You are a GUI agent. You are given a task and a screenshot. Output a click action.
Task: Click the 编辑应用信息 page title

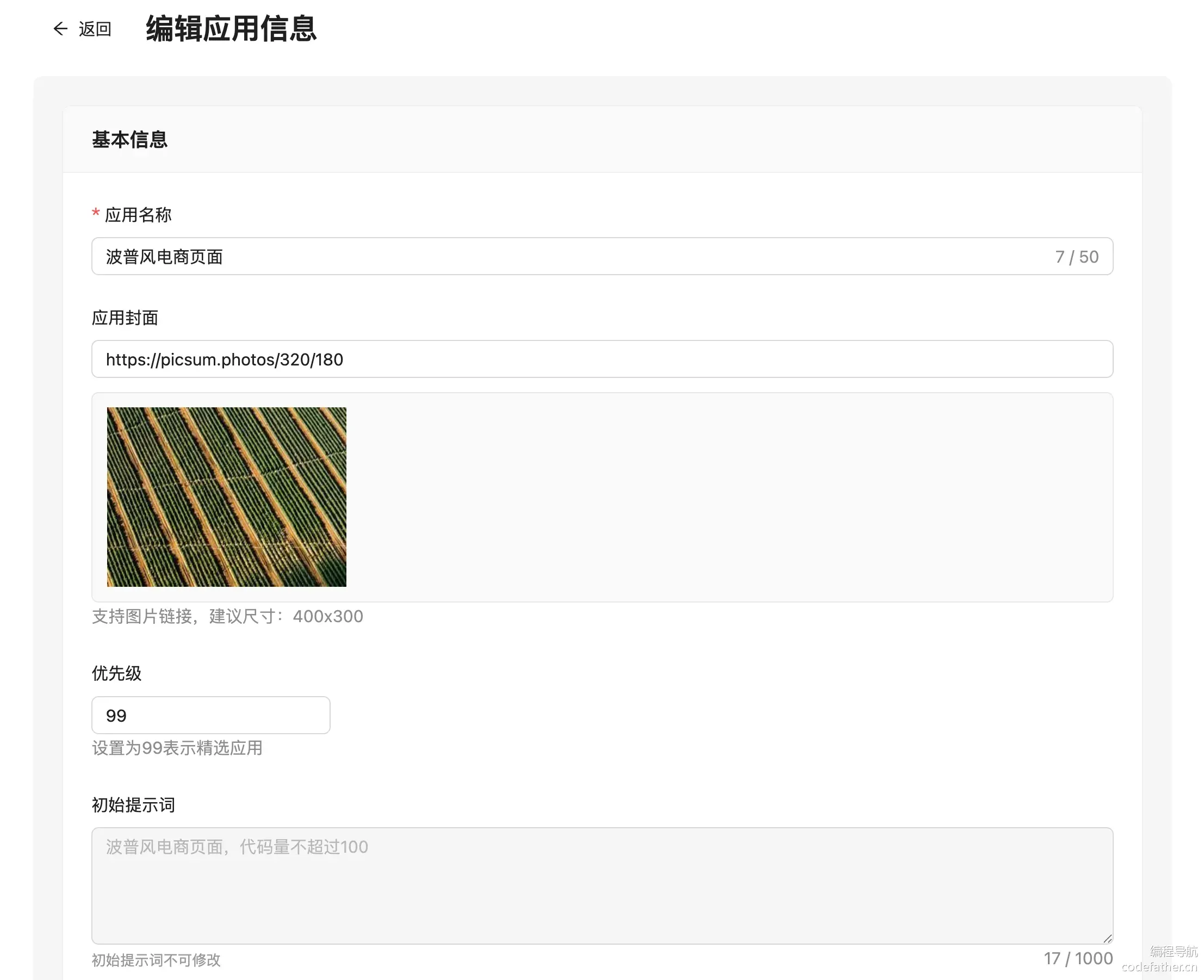pos(232,28)
